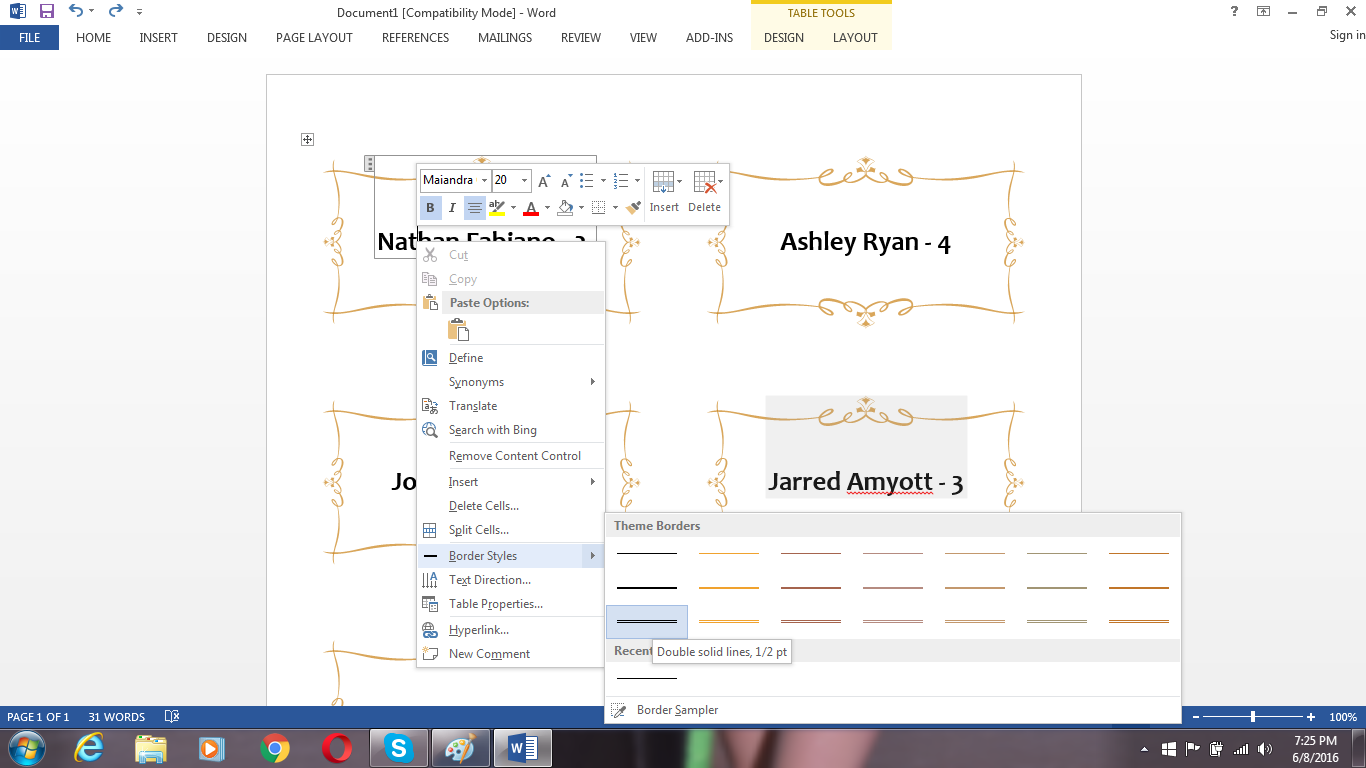This screenshot has width=1366, height=768.
Task: Click the Shrink Font icon
Action: coord(564,181)
